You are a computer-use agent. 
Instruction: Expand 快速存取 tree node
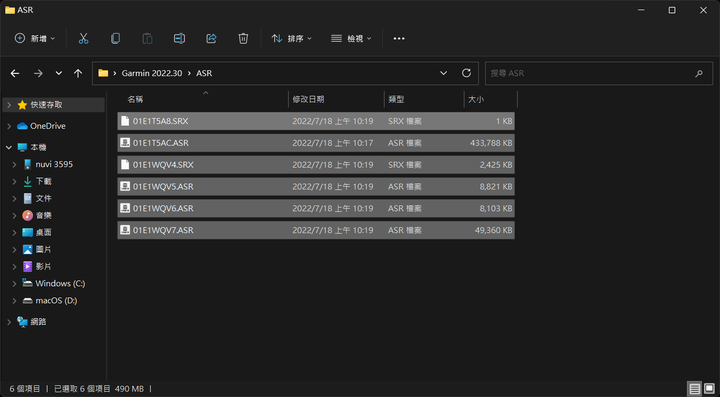click(x=9, y=105)
